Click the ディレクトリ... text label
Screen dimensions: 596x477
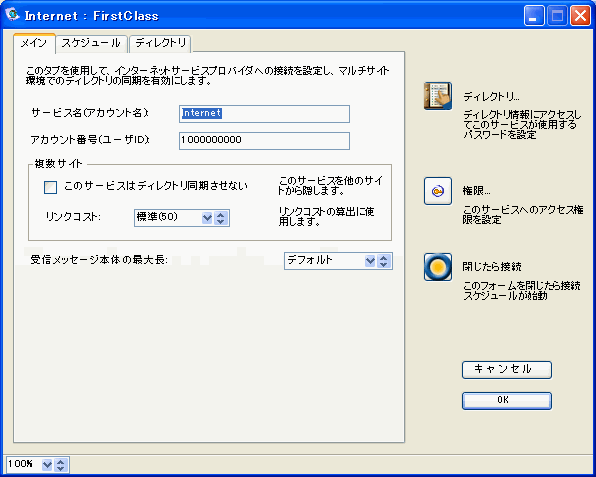pos(491,97)
